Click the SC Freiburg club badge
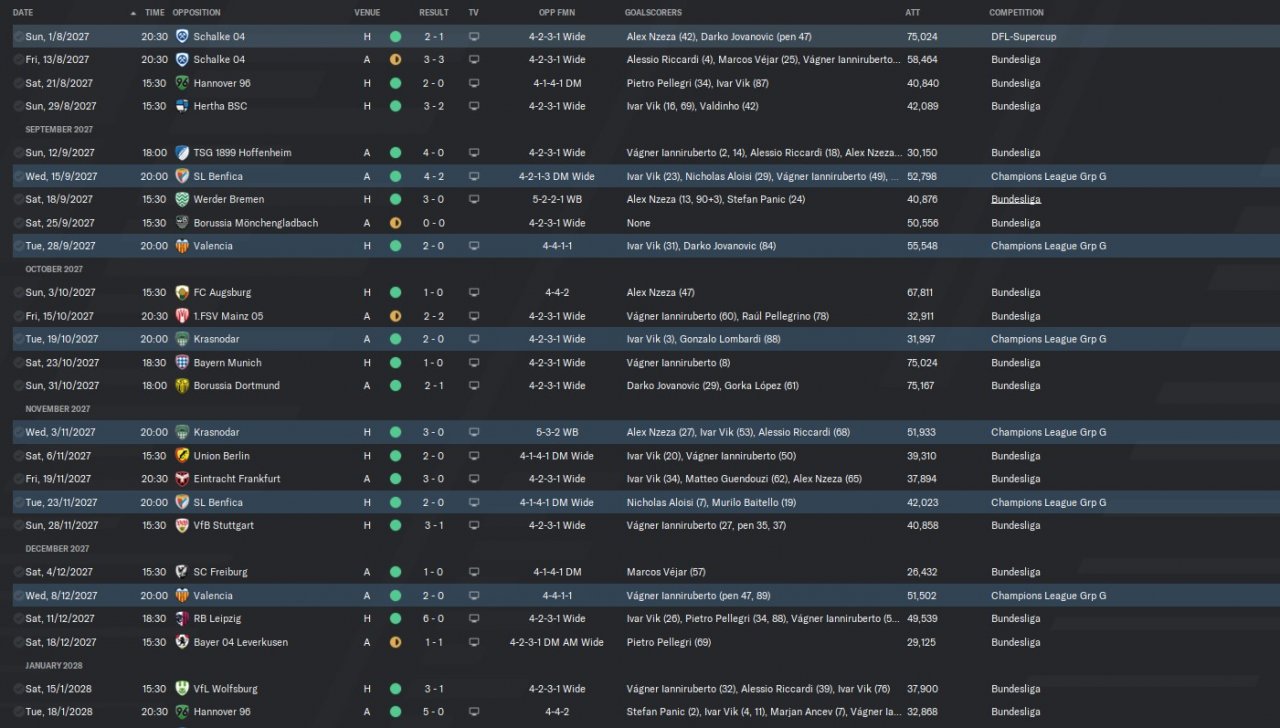This screenshot has height=728, width=1280. pos(182,572)
